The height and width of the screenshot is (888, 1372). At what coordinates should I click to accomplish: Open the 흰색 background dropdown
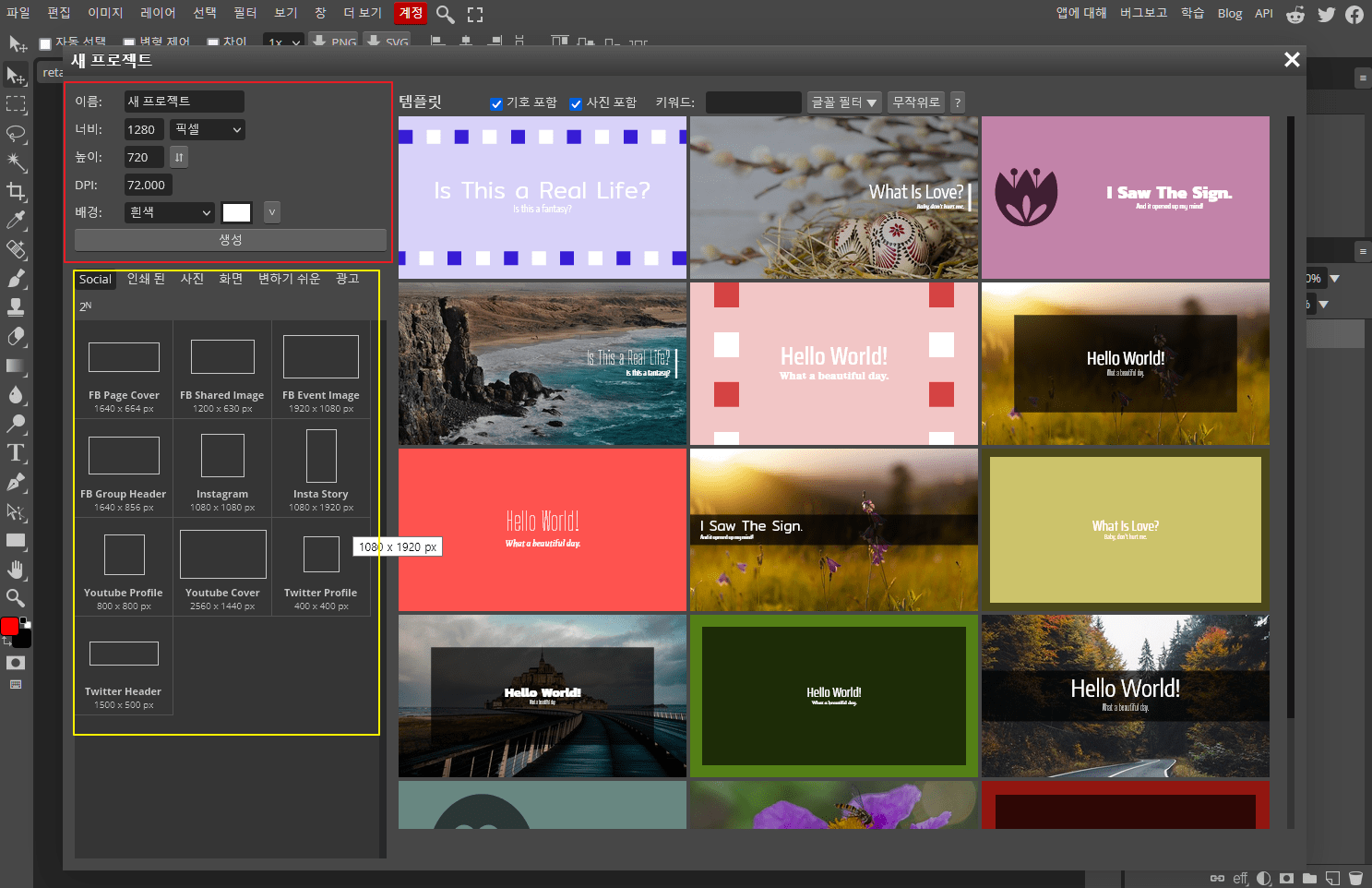(x=170, y=212)
